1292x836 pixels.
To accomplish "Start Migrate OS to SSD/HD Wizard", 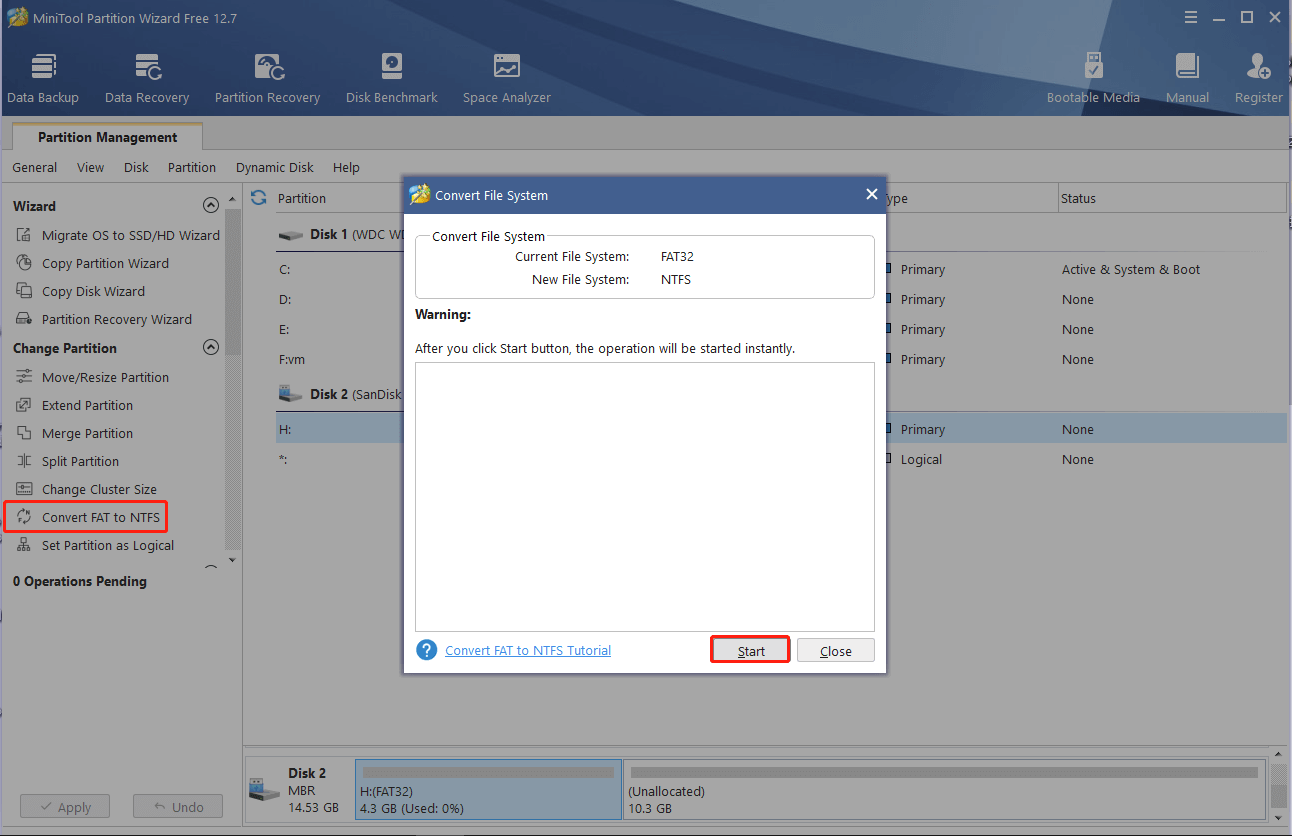I will [118, 235].
